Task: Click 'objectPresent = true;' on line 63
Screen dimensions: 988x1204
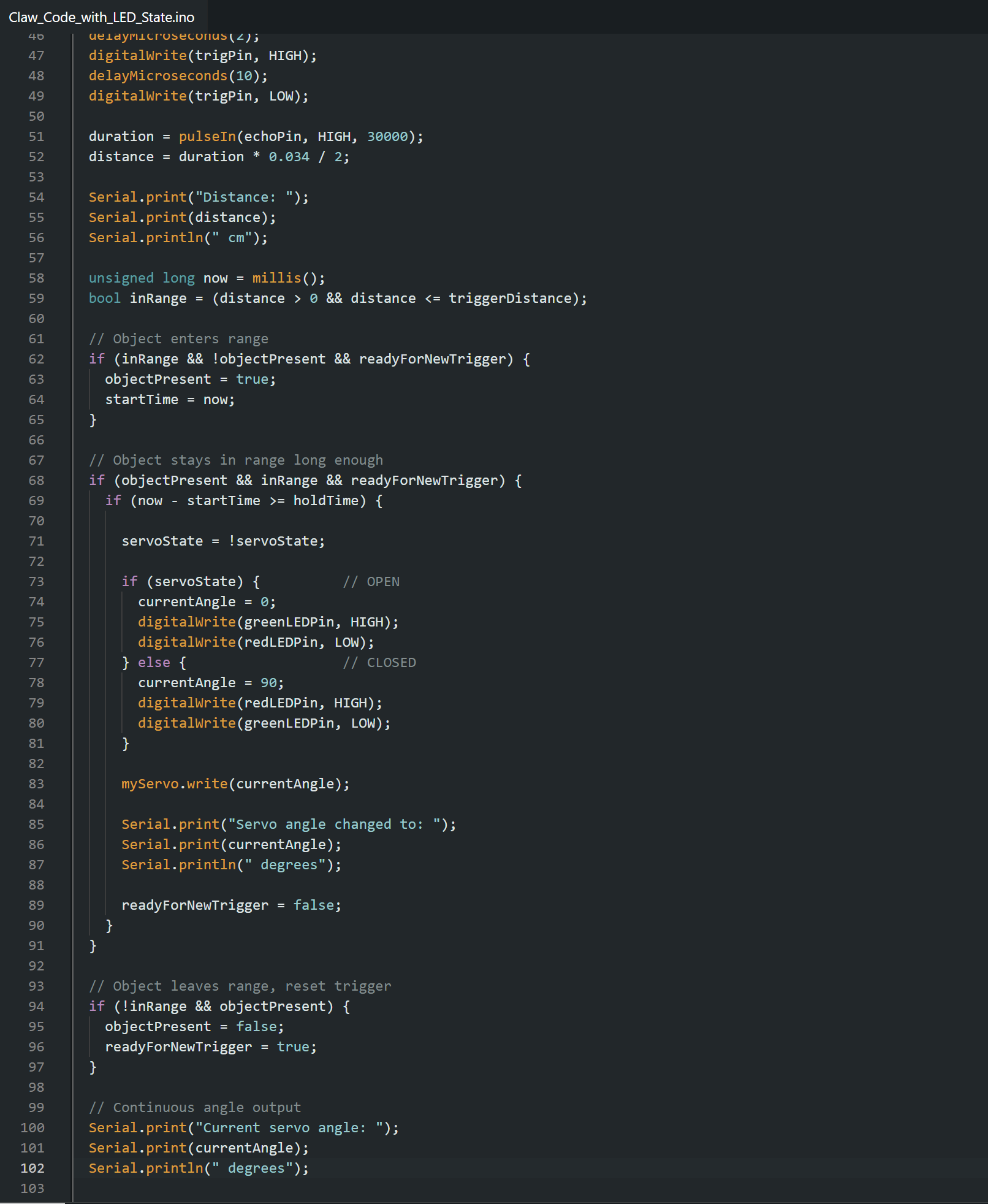Action: [191, 379]
